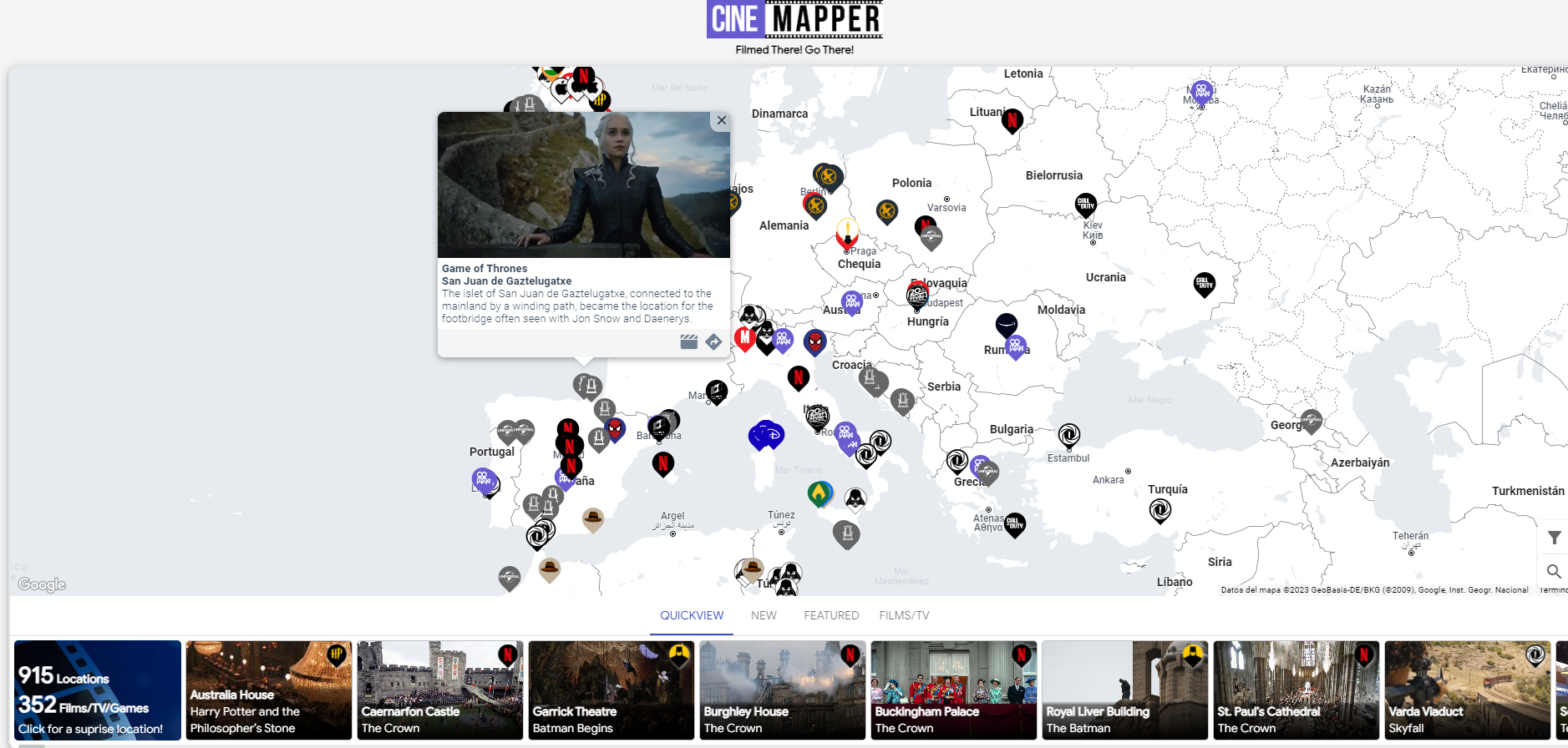Switch to the QUICKVIEW tab
Screen dimensions: 1568x748
(x=692, y=615)
